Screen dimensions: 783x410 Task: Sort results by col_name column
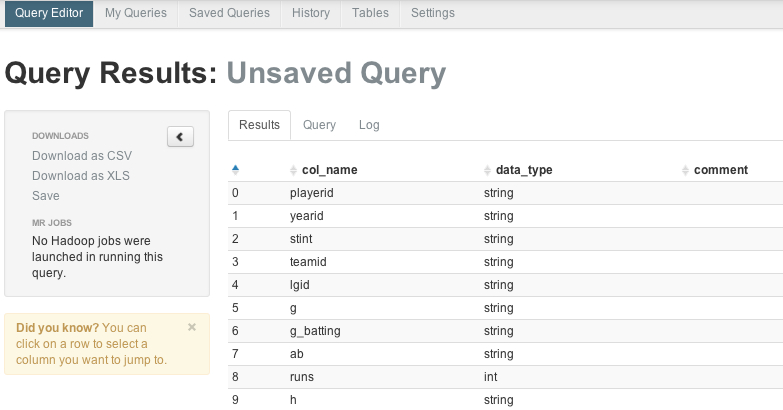pos(330,170)
